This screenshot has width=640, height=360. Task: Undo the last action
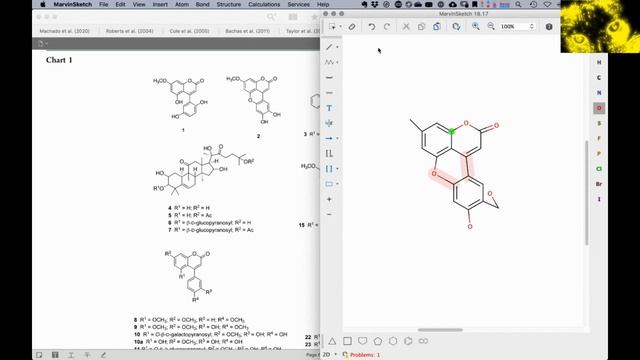click(x=371, y=27)
